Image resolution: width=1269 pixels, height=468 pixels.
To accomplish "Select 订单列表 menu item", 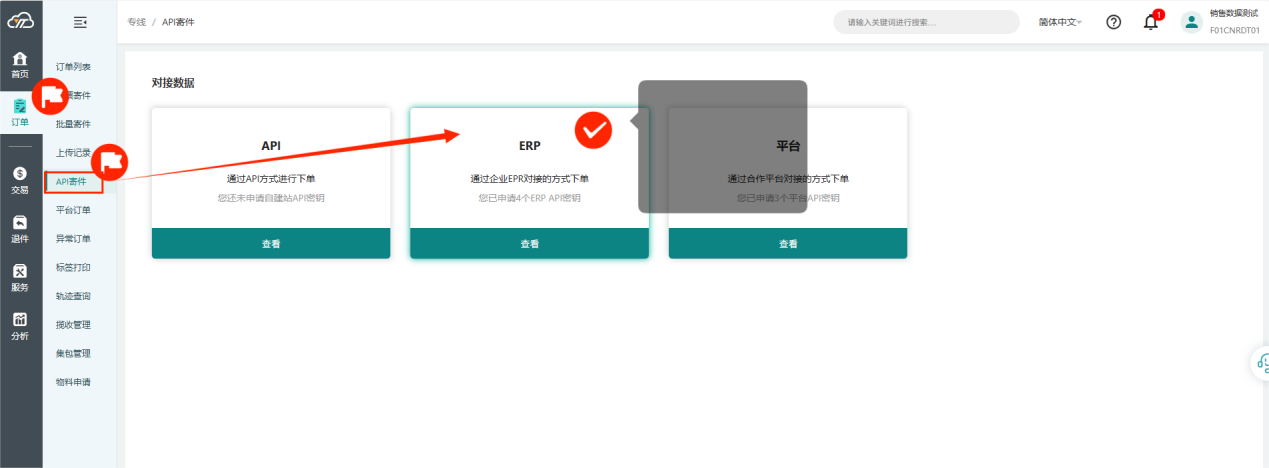I will pos(73,67).
